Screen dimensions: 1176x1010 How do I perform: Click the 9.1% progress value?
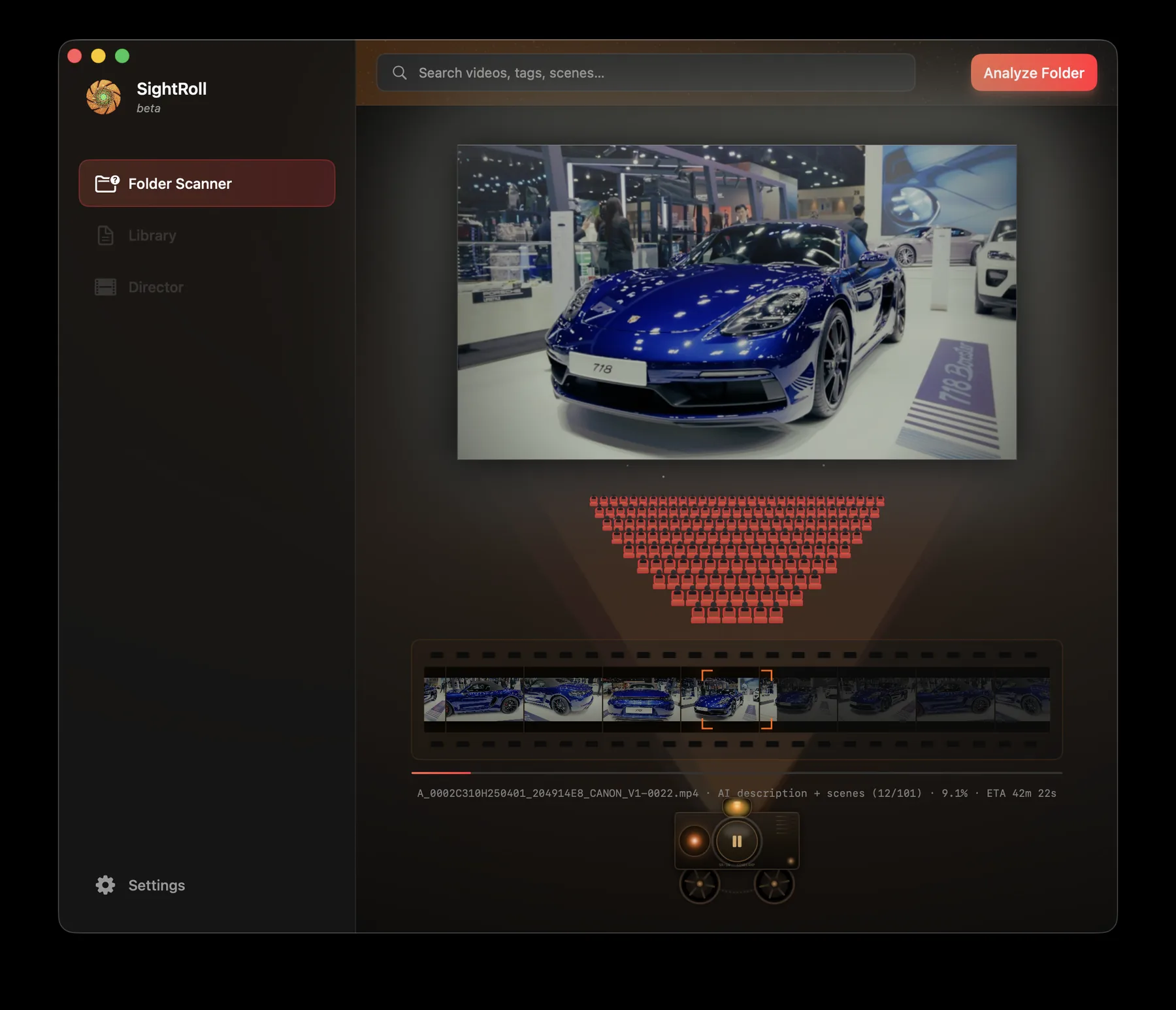[x=954, y=793]
